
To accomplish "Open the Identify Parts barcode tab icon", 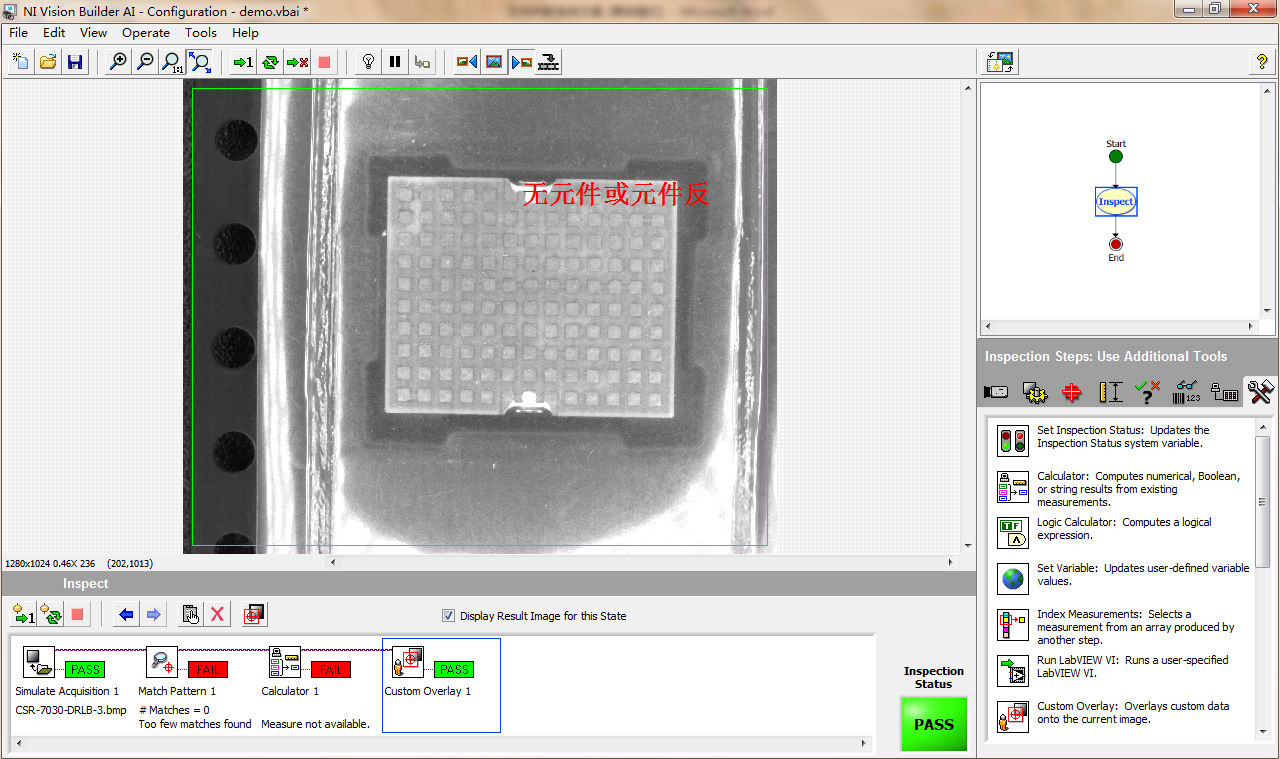I will (1186, 392).
